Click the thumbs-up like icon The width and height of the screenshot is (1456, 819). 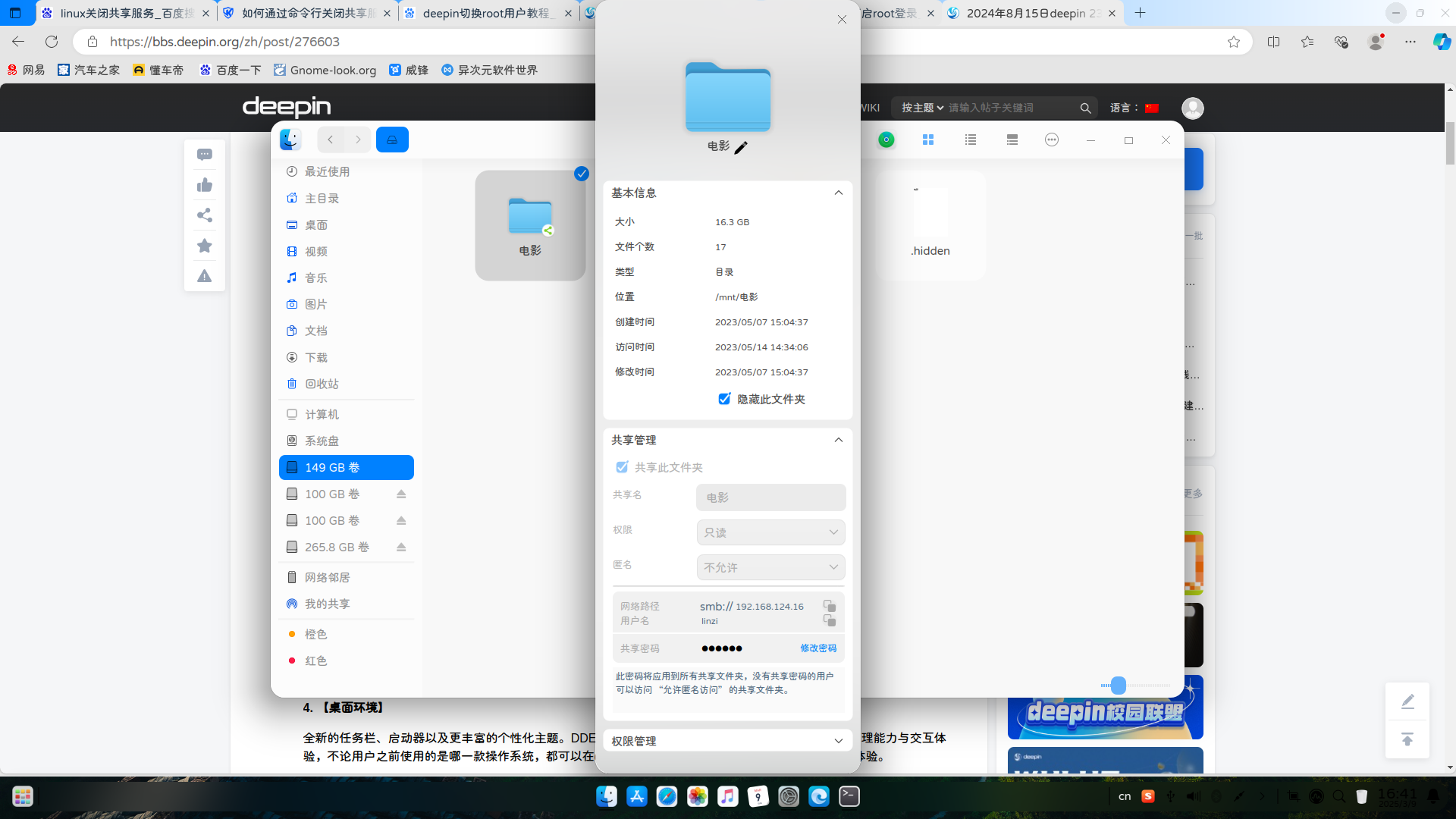click(x=205, y=185)
